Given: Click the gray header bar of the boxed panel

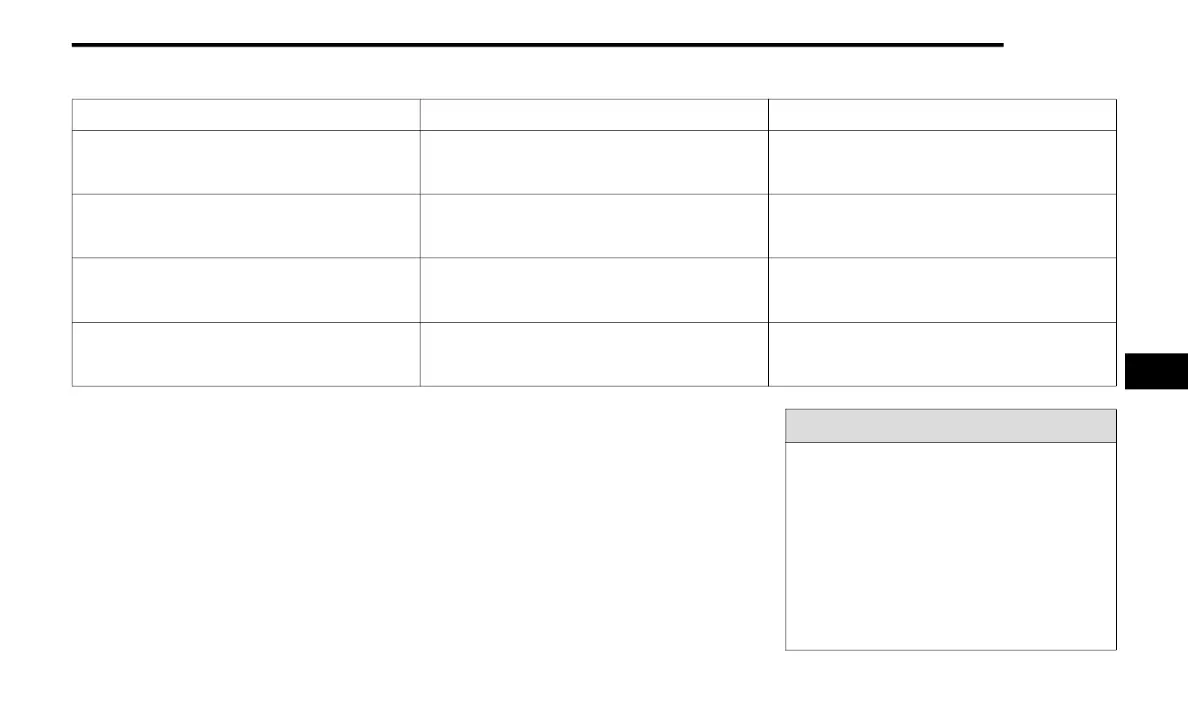Looking at the screenshot, I should tap(950, 426).
